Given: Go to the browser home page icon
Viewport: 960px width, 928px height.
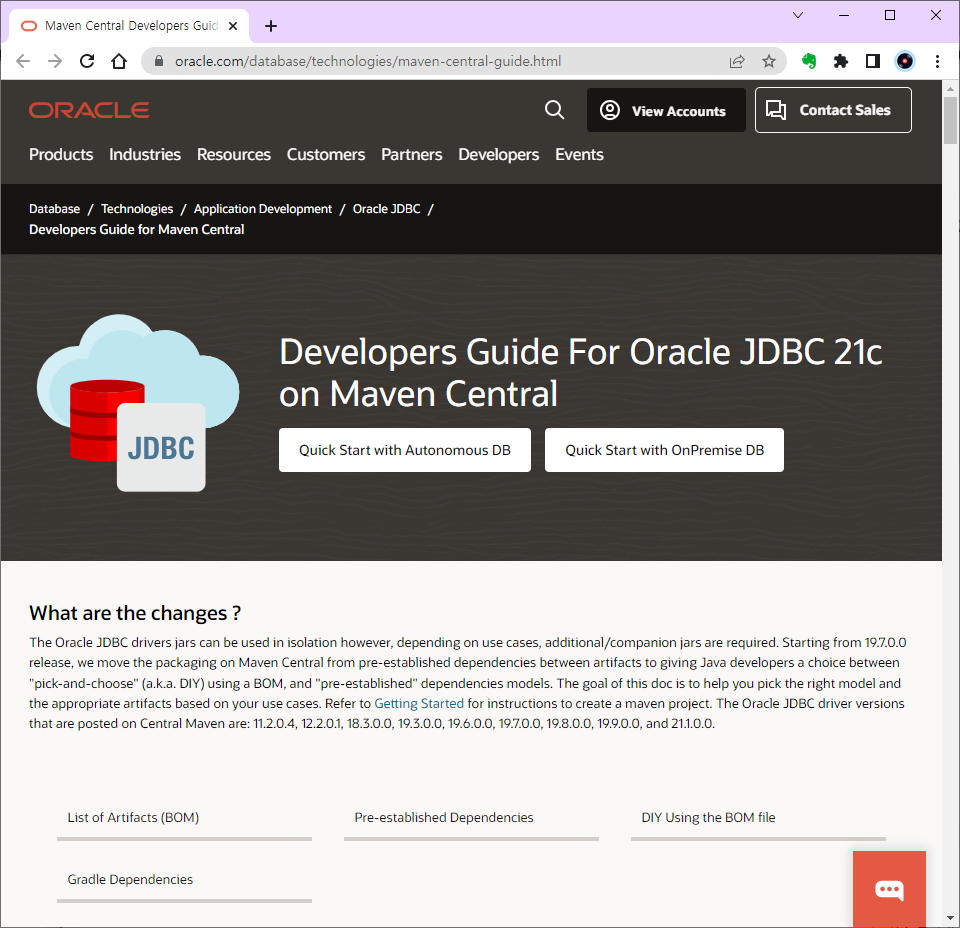Looking at the screenshot, I should (x=119, y=61).
